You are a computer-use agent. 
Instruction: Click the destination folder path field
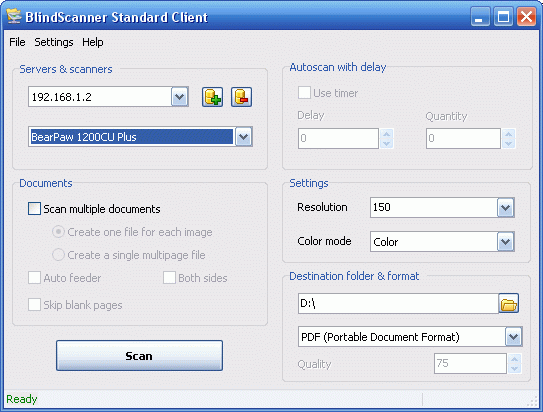click(x=398, y=304)
